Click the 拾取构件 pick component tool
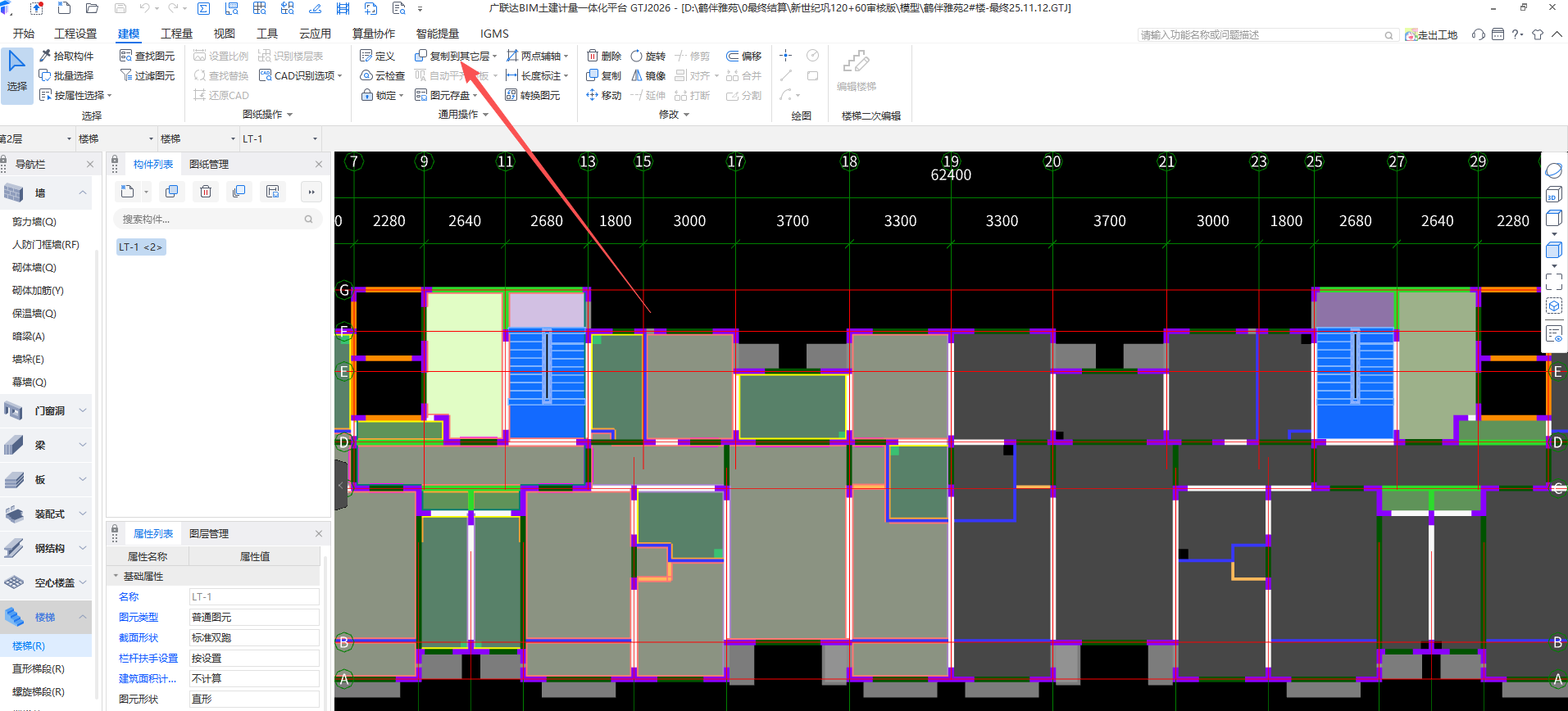1568x711 pixels. click(66, 56)
